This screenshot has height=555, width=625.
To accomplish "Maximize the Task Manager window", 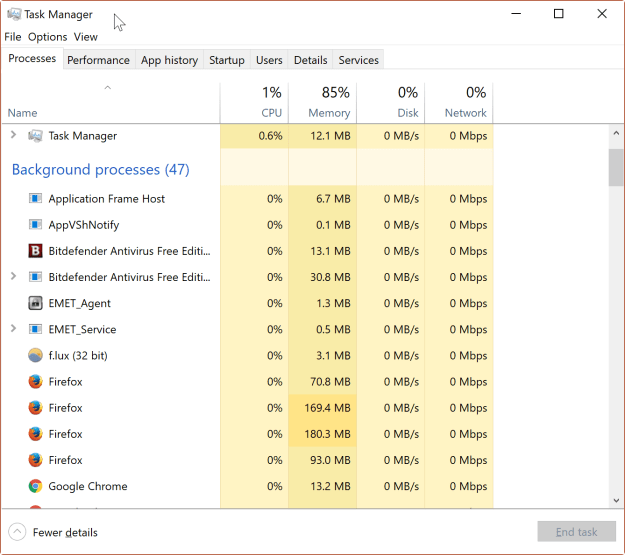I will coord(559,14).
